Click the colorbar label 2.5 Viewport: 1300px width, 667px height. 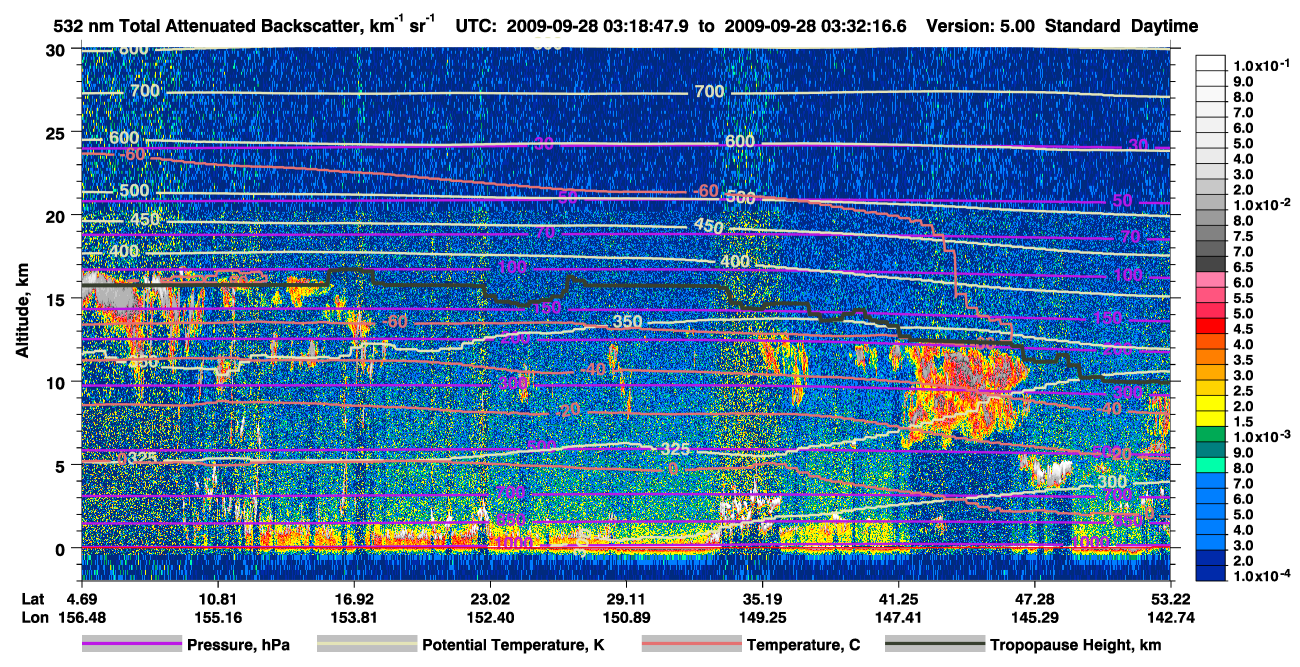[1244, 390]
